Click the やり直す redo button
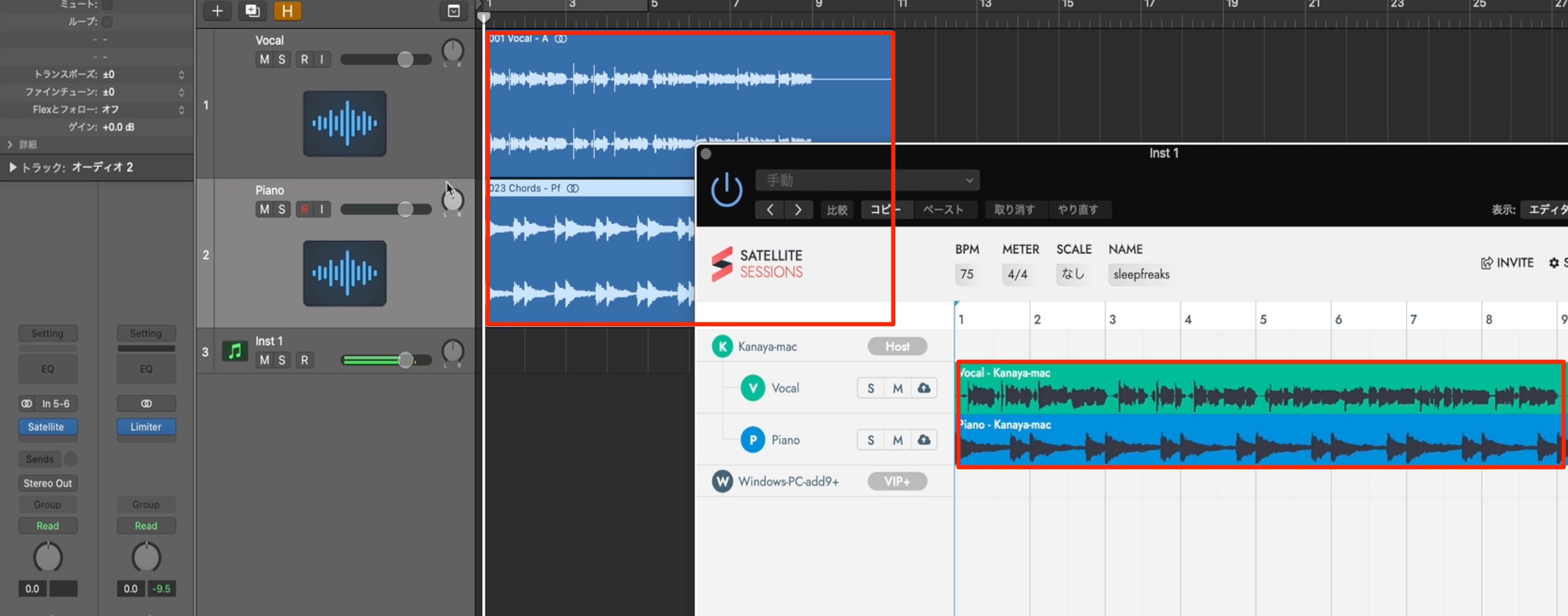 (1078, 210)
